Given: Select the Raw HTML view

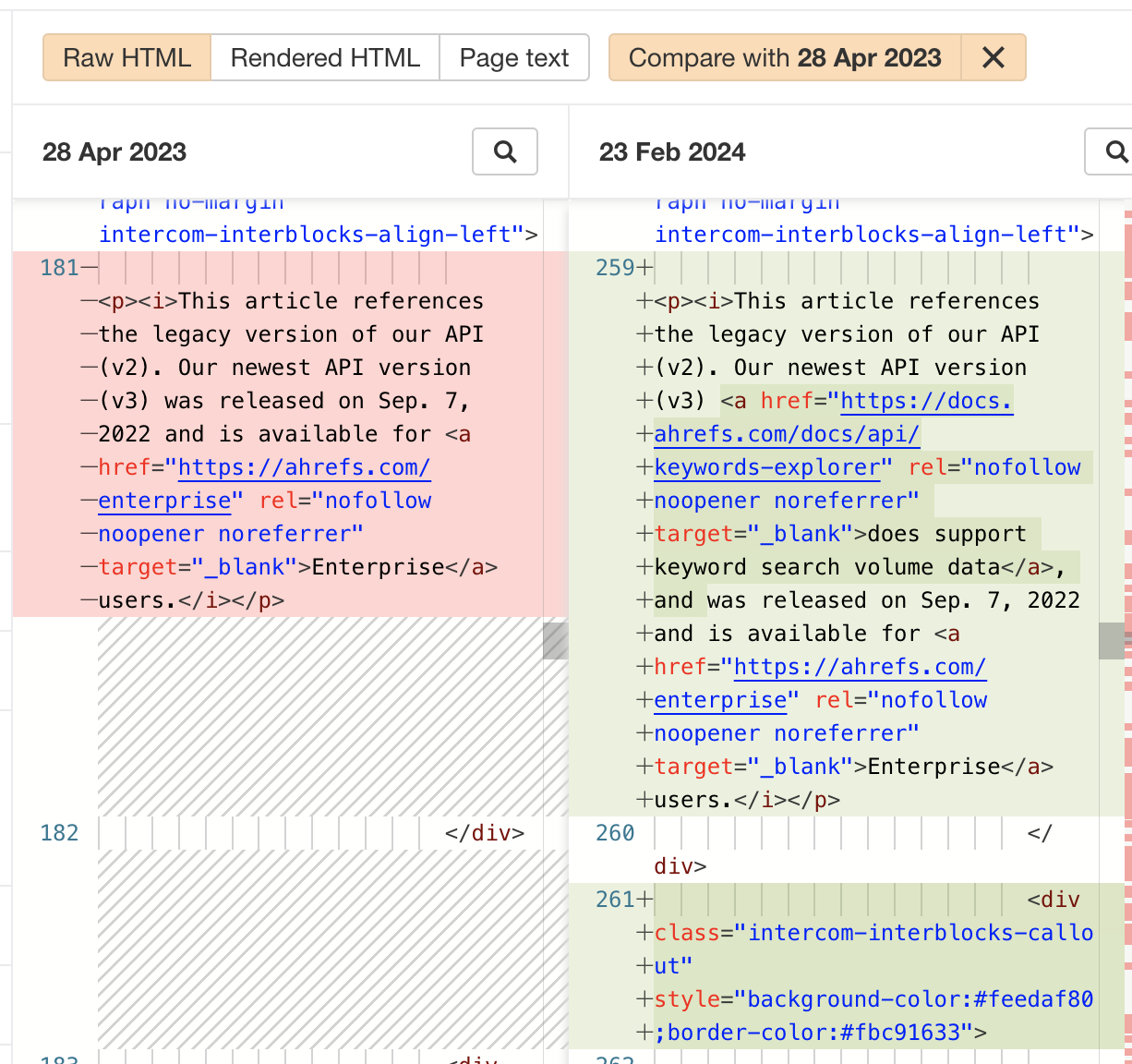Looking at the screenshot, I should (126, 57).
